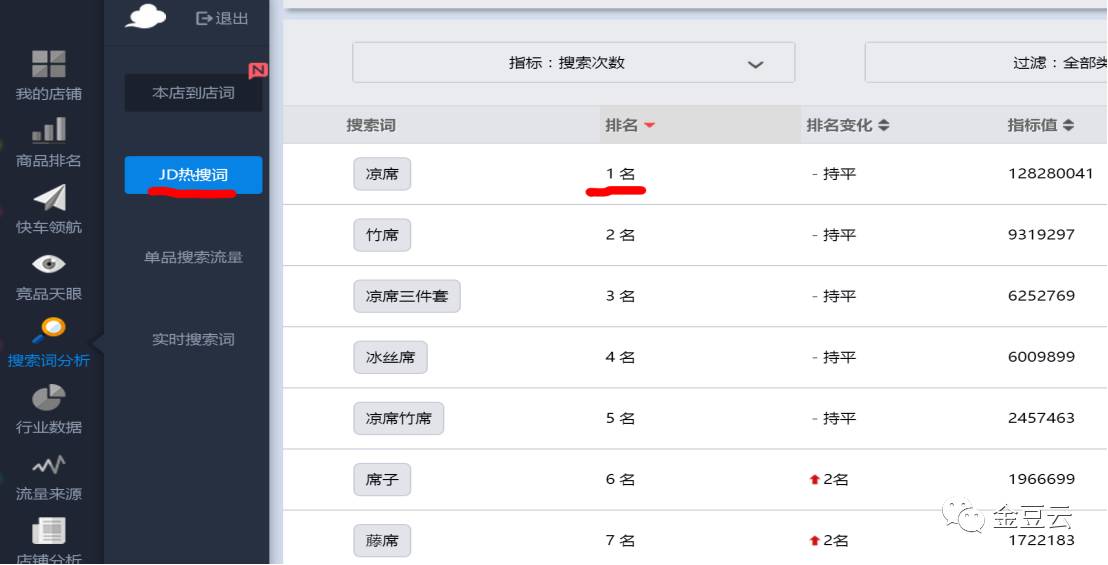Select 搜索词分析 magnifier icon
1108x565 pixels.
tap(49, 330)
